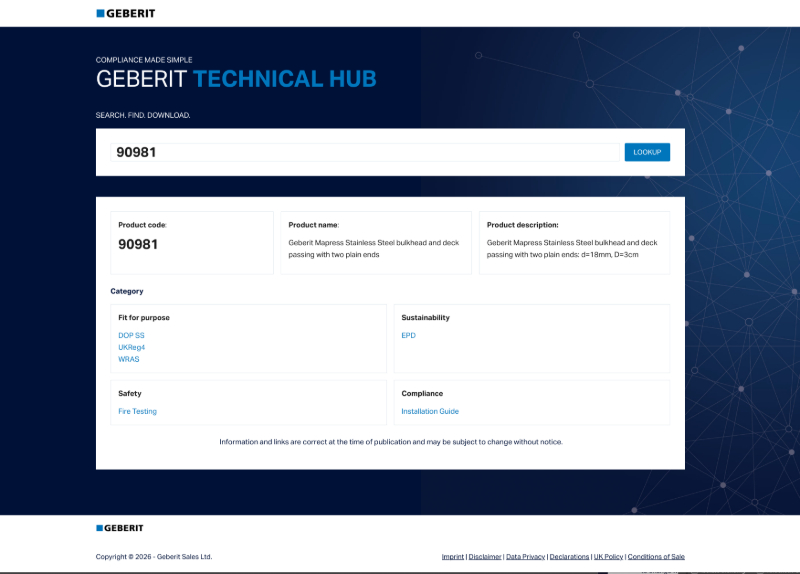
Task: Open the Conditions of Sale link
Action: pyautogui.click(x=656, y=557)
